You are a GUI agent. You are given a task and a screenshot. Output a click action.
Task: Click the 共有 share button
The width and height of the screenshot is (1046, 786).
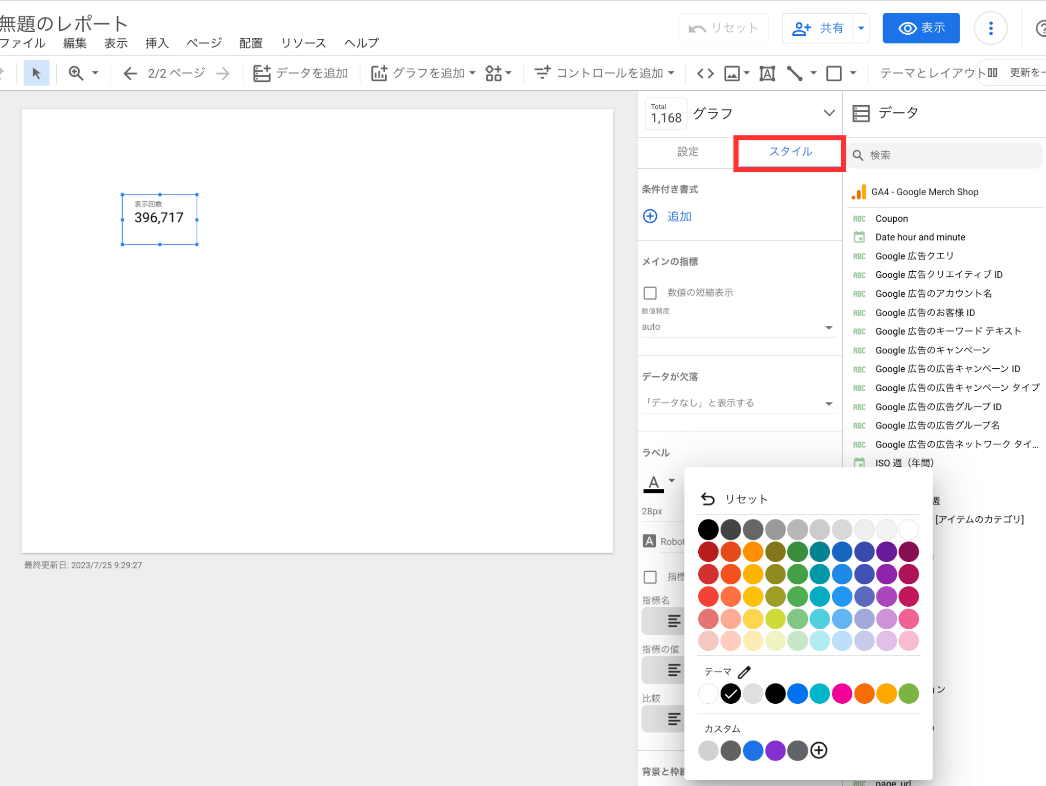pos(818,28)
